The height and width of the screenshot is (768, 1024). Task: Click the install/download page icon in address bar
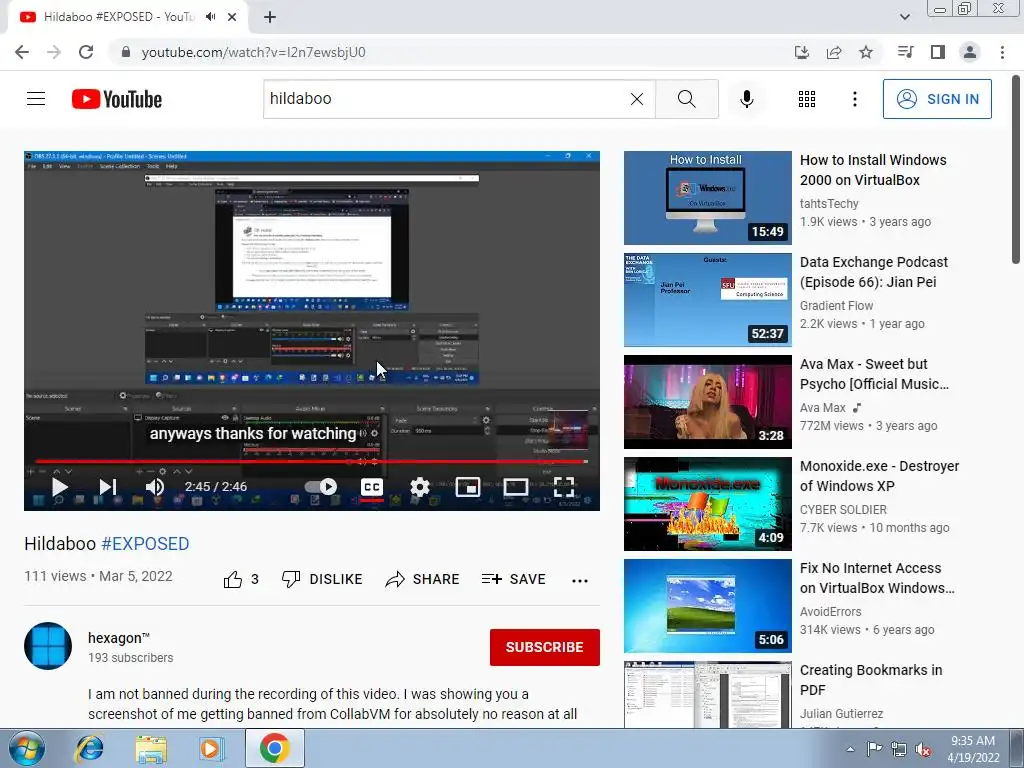pyautogui.click(x=802, y=52)
